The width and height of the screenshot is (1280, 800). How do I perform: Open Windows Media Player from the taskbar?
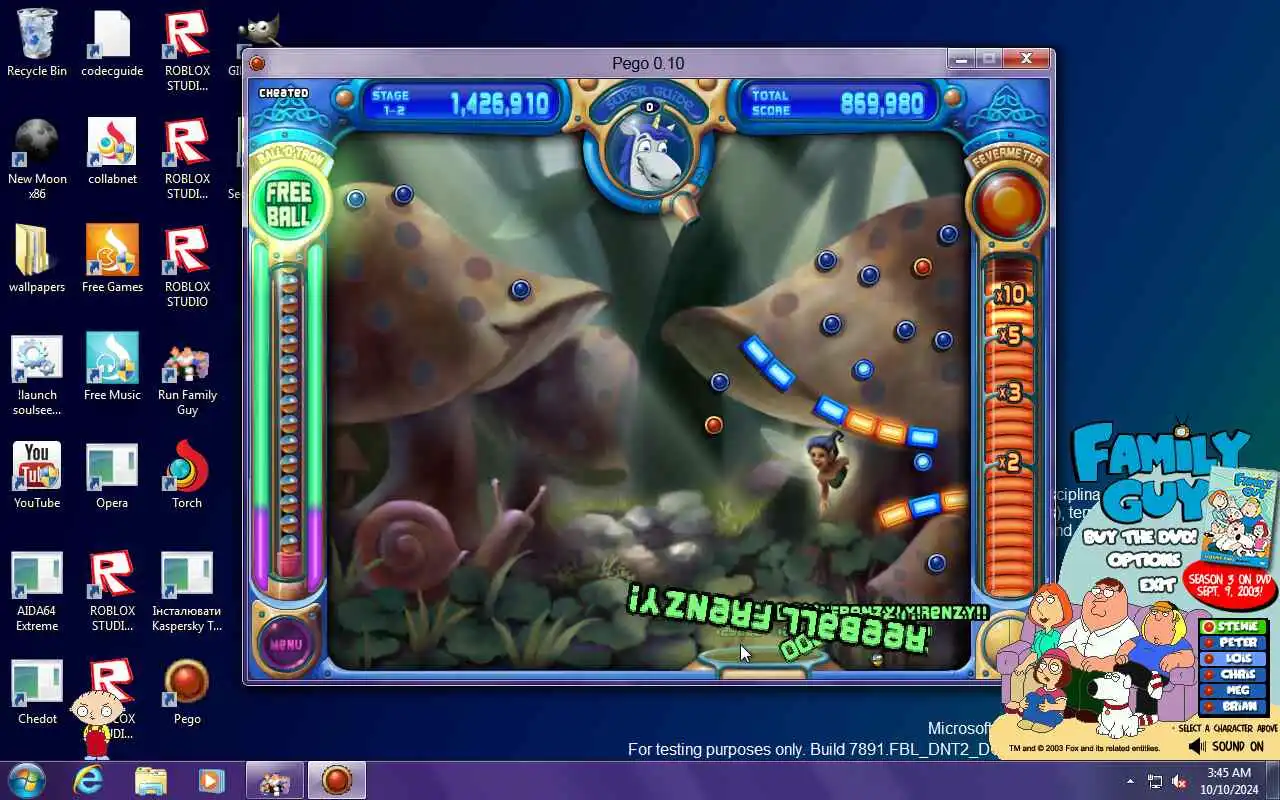click(211, 780)
